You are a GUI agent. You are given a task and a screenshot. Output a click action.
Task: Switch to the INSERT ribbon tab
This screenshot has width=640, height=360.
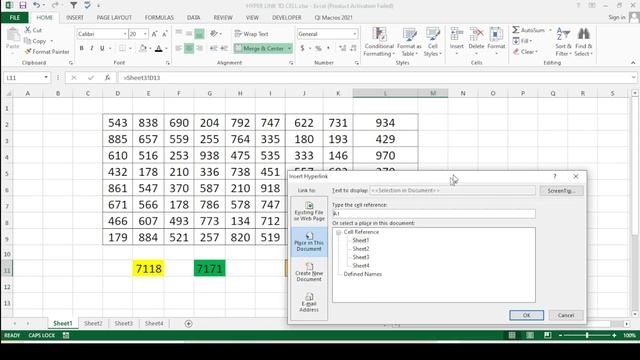pos(75,18)
